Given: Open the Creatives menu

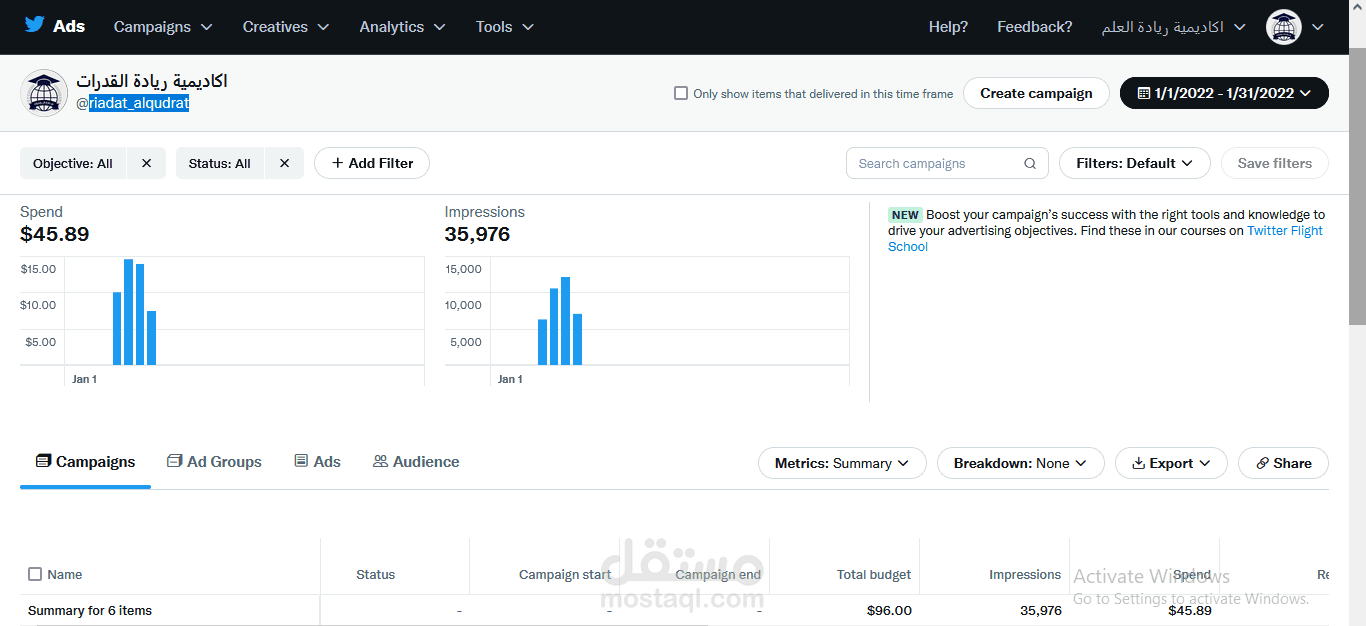Looking at the screenshot, I should (x=286, y=27).
